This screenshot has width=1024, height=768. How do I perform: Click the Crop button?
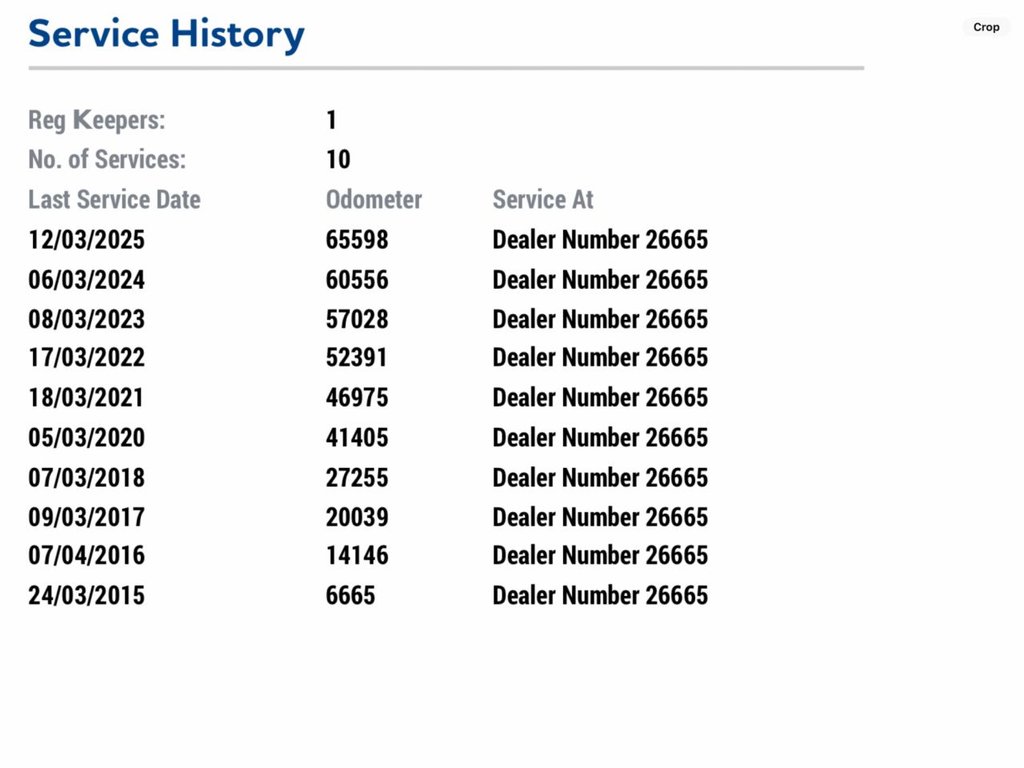pos(986,27)
